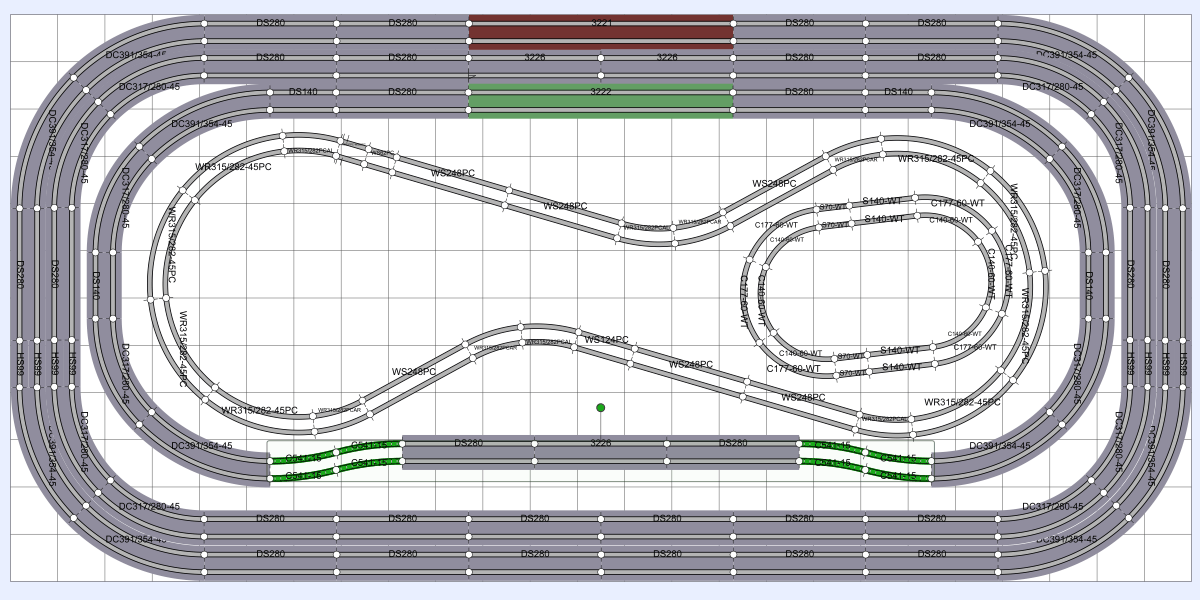Click the WS248PC label left of the bottom crossover curve

point(414,372)
